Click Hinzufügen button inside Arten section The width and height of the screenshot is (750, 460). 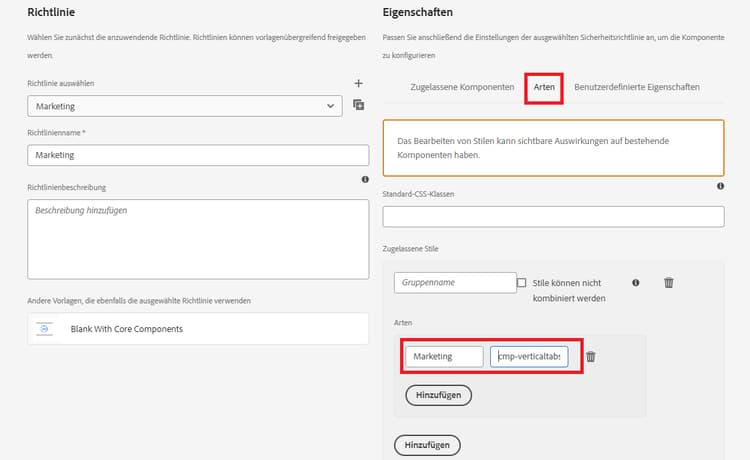[x=438, y=395]
